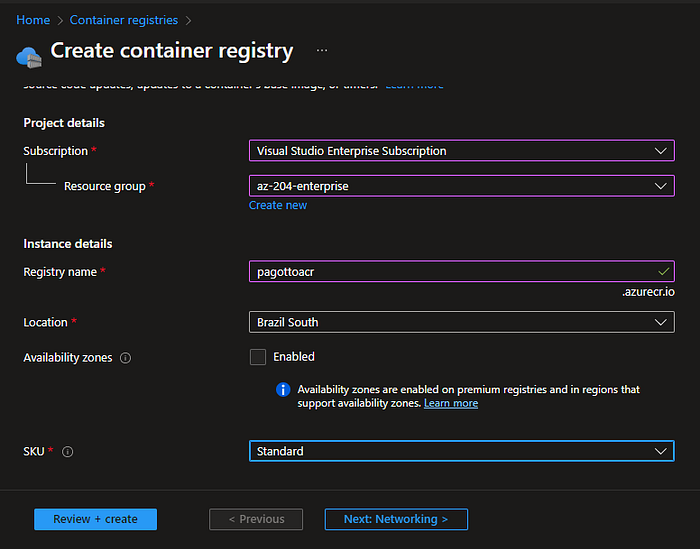This screenshot has width=700, height=549.
Task: Click the Review + create button
Action: [x=95, y=519]
